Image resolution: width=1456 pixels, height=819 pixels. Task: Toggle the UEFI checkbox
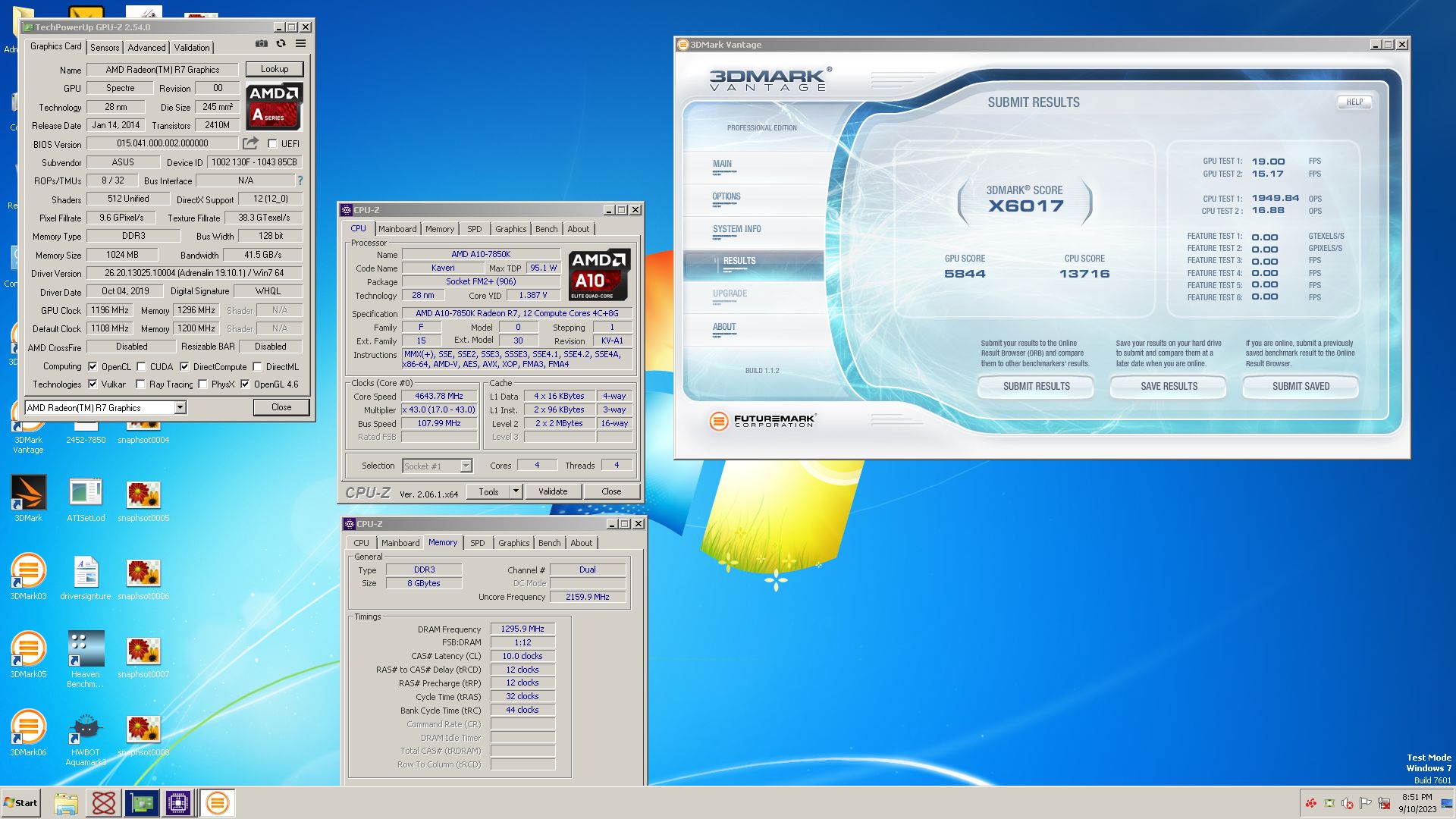[272, 143]
